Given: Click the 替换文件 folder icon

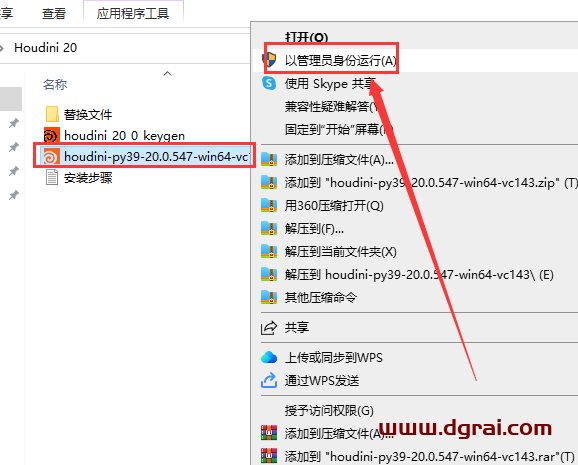Looking at the screenshot, I should pyautogui.click(x=52, y=114).
